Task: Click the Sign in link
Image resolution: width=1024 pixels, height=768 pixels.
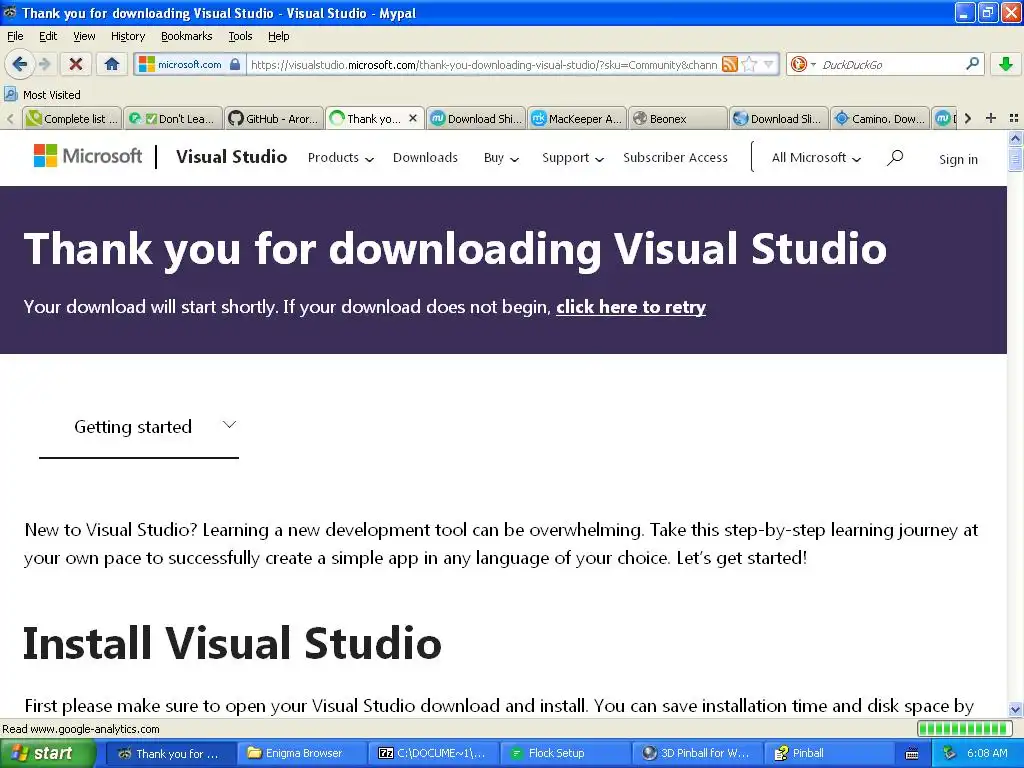Action: [958, 159]
